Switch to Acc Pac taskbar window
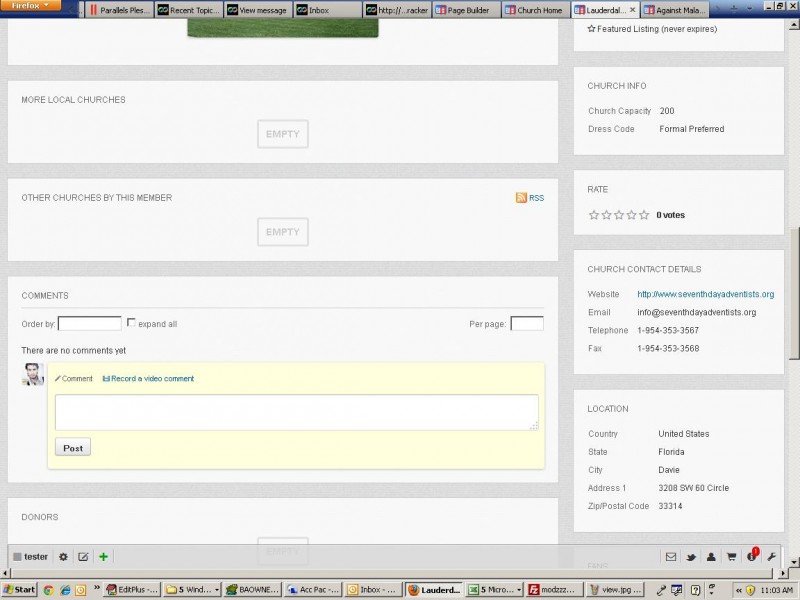 (x=313, y=589)
